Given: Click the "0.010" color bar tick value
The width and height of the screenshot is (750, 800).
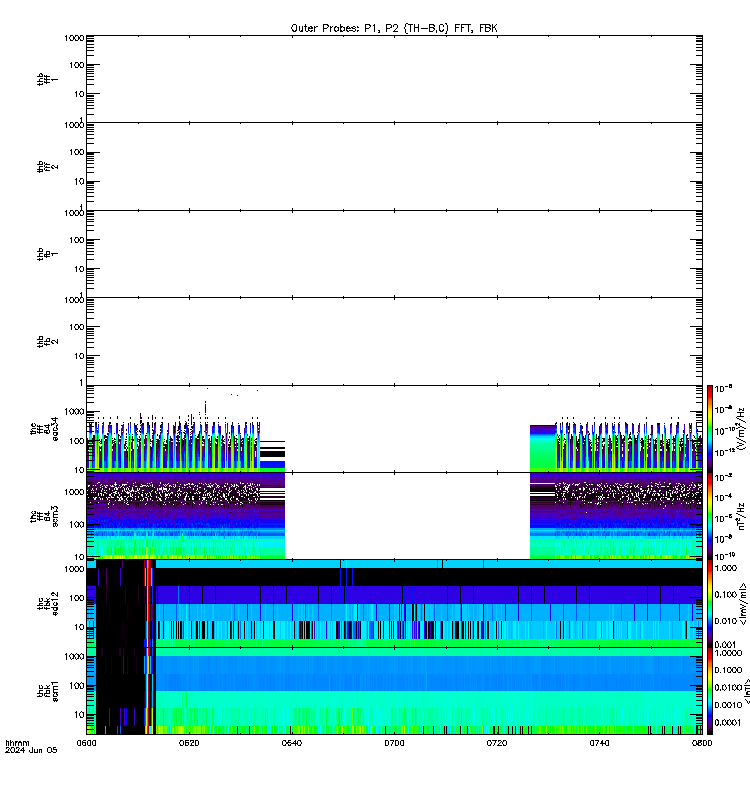Looking at the screenshot, I should [x=726, y=621].
